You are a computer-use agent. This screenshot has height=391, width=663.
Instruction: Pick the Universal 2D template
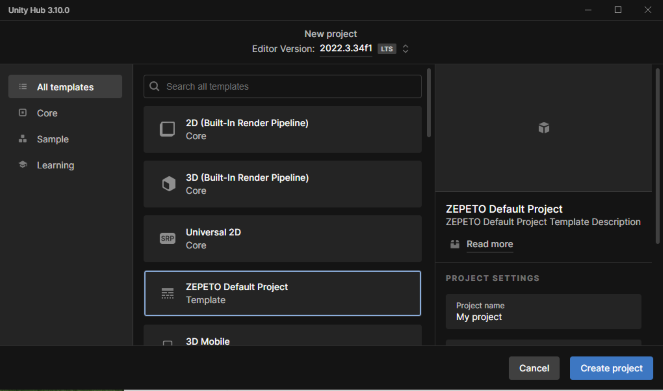coord(282,238)
